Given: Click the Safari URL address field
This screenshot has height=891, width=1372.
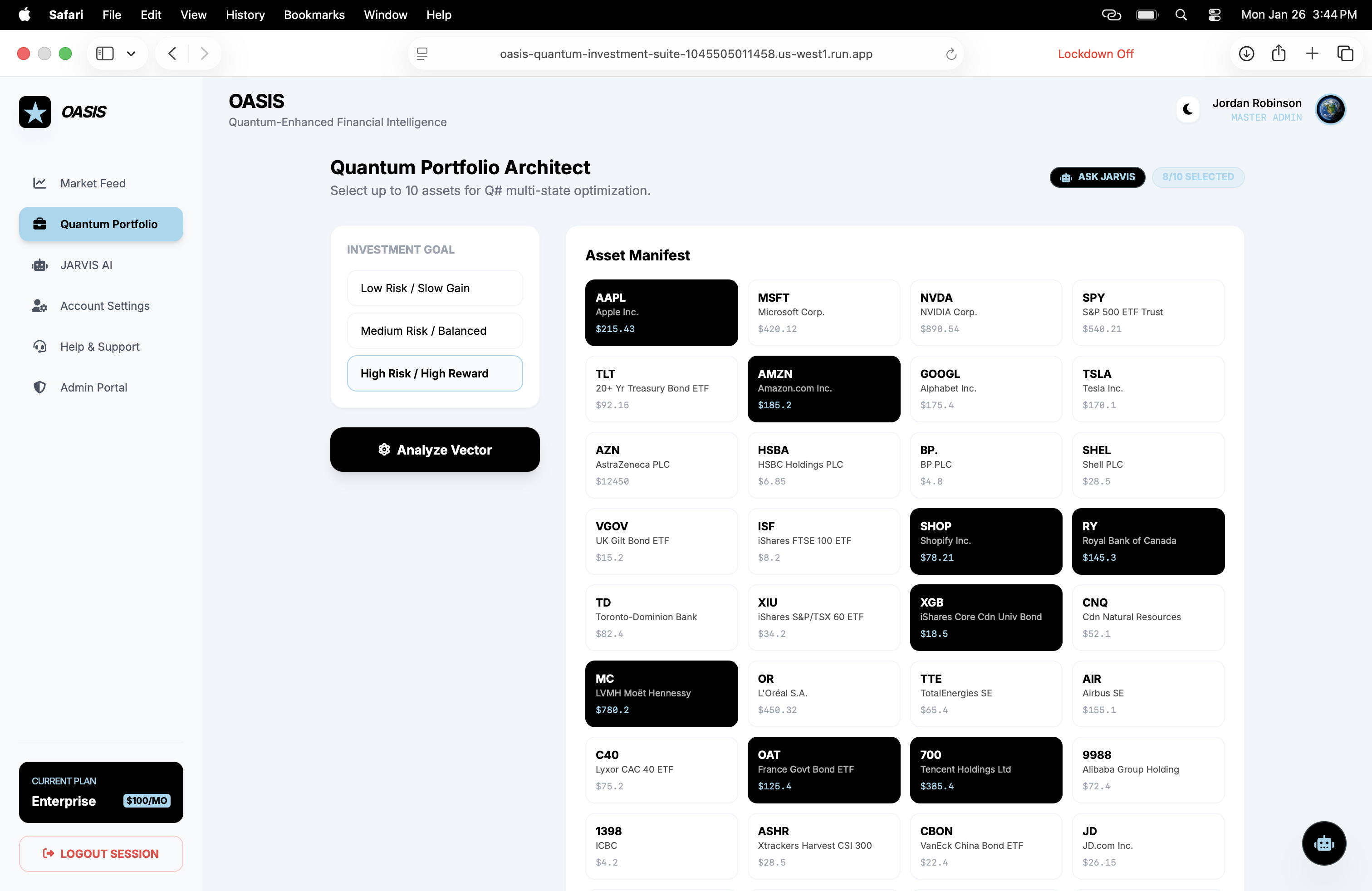Looking at the screenshot, I should pyautogui.click(x=686, y=54).
